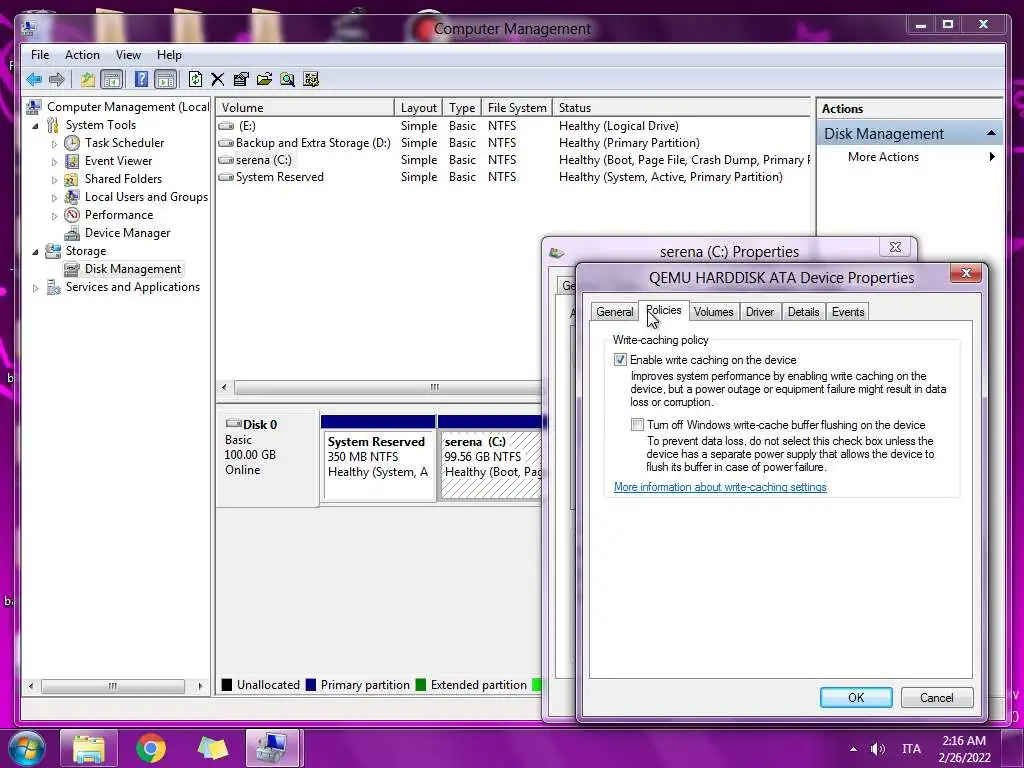Select Computer Management (Local) root node
This screenshot has width=1024, height=768.
pyautogui.click(x=128, y=106)
